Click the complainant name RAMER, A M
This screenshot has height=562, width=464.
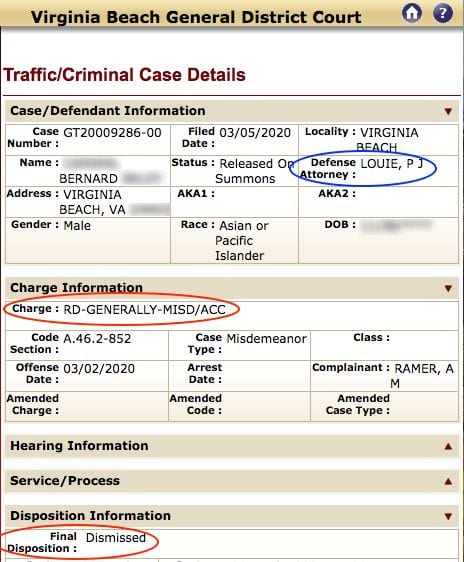424,376
